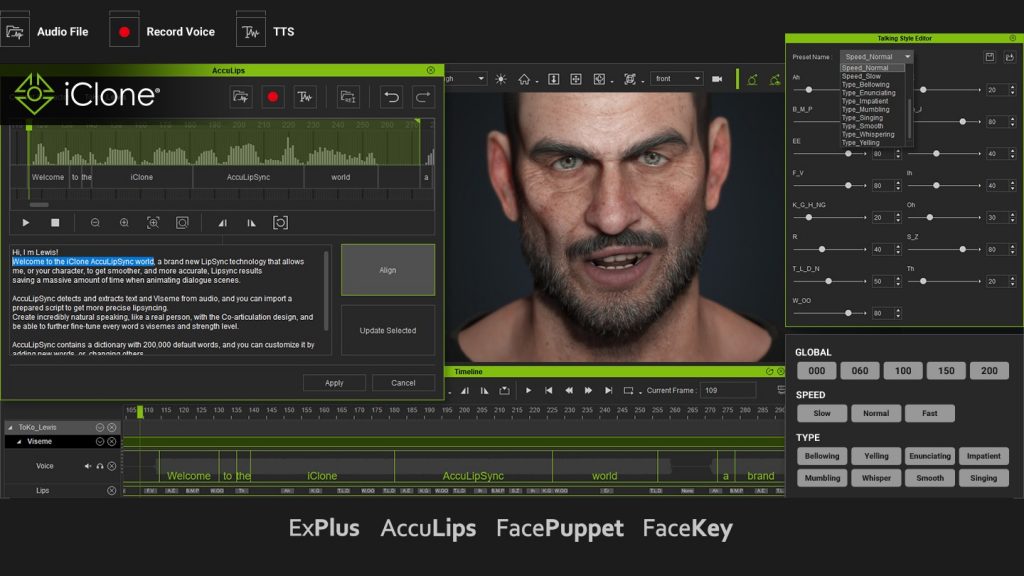Click the viewport Home view icon
The image size is (1024, 576).
524,79
